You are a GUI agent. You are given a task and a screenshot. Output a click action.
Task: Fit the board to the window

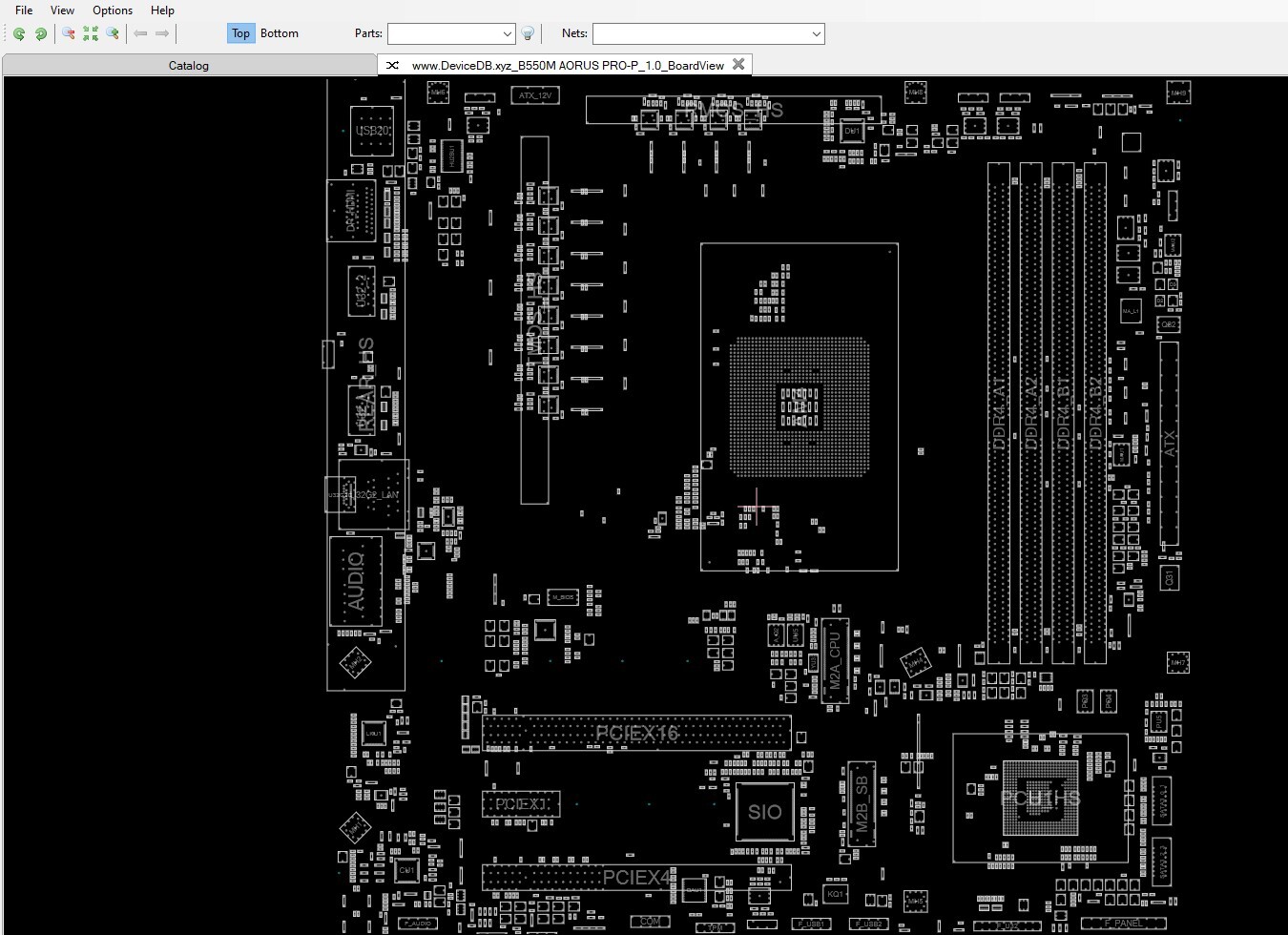click(x=91, y=33)
